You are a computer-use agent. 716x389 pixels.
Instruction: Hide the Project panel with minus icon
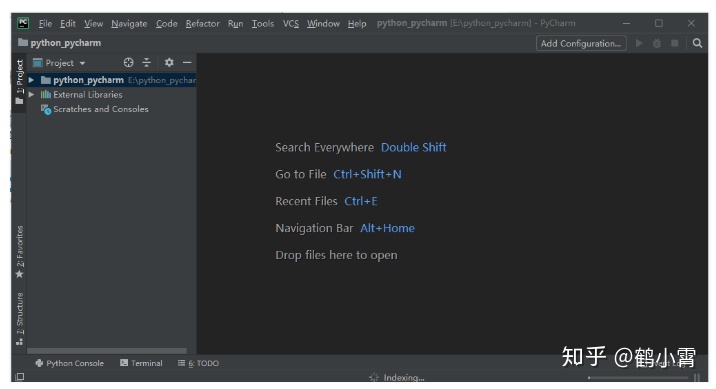click(x=187, y=63)
